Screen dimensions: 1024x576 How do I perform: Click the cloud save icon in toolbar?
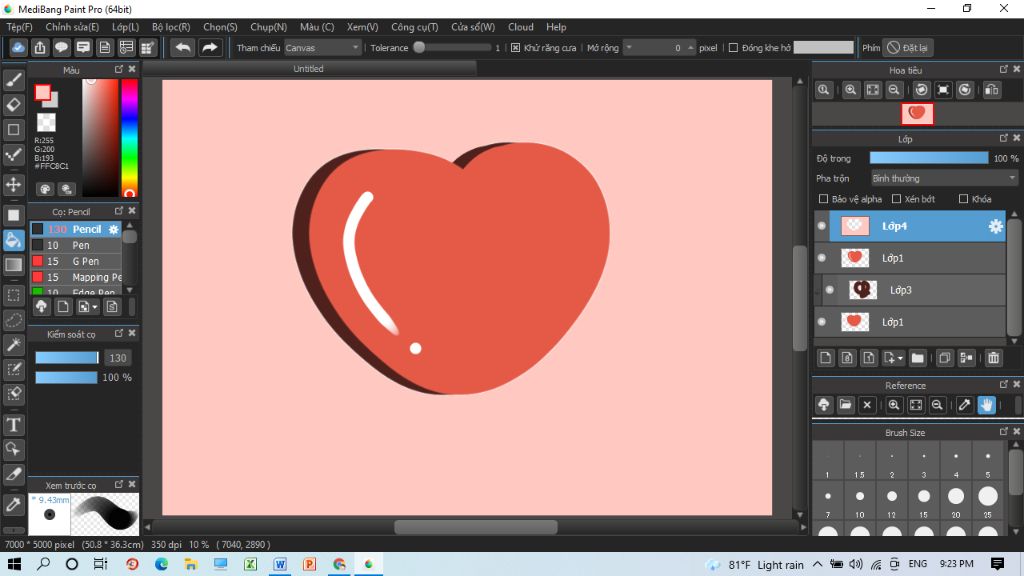coord(18,48)
